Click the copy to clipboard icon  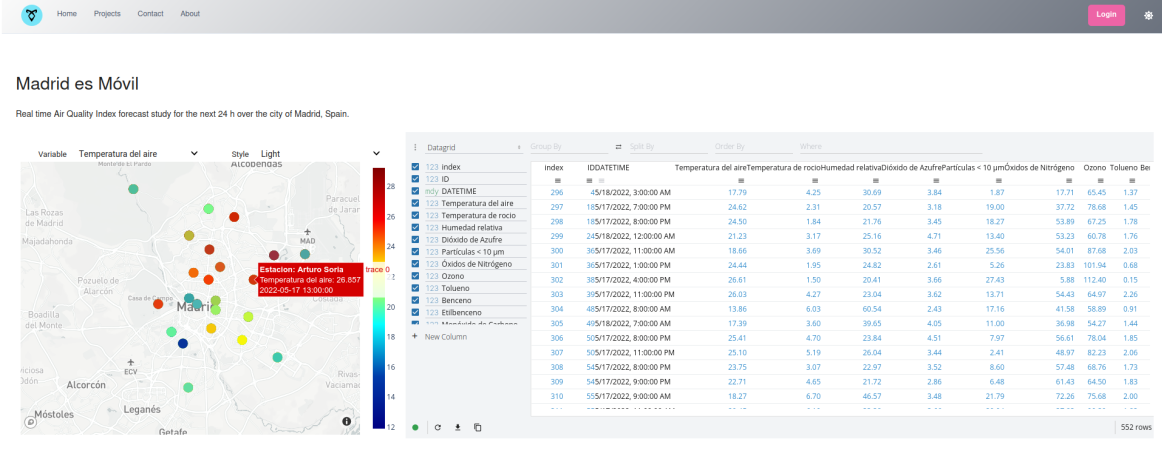coord(478,428)
